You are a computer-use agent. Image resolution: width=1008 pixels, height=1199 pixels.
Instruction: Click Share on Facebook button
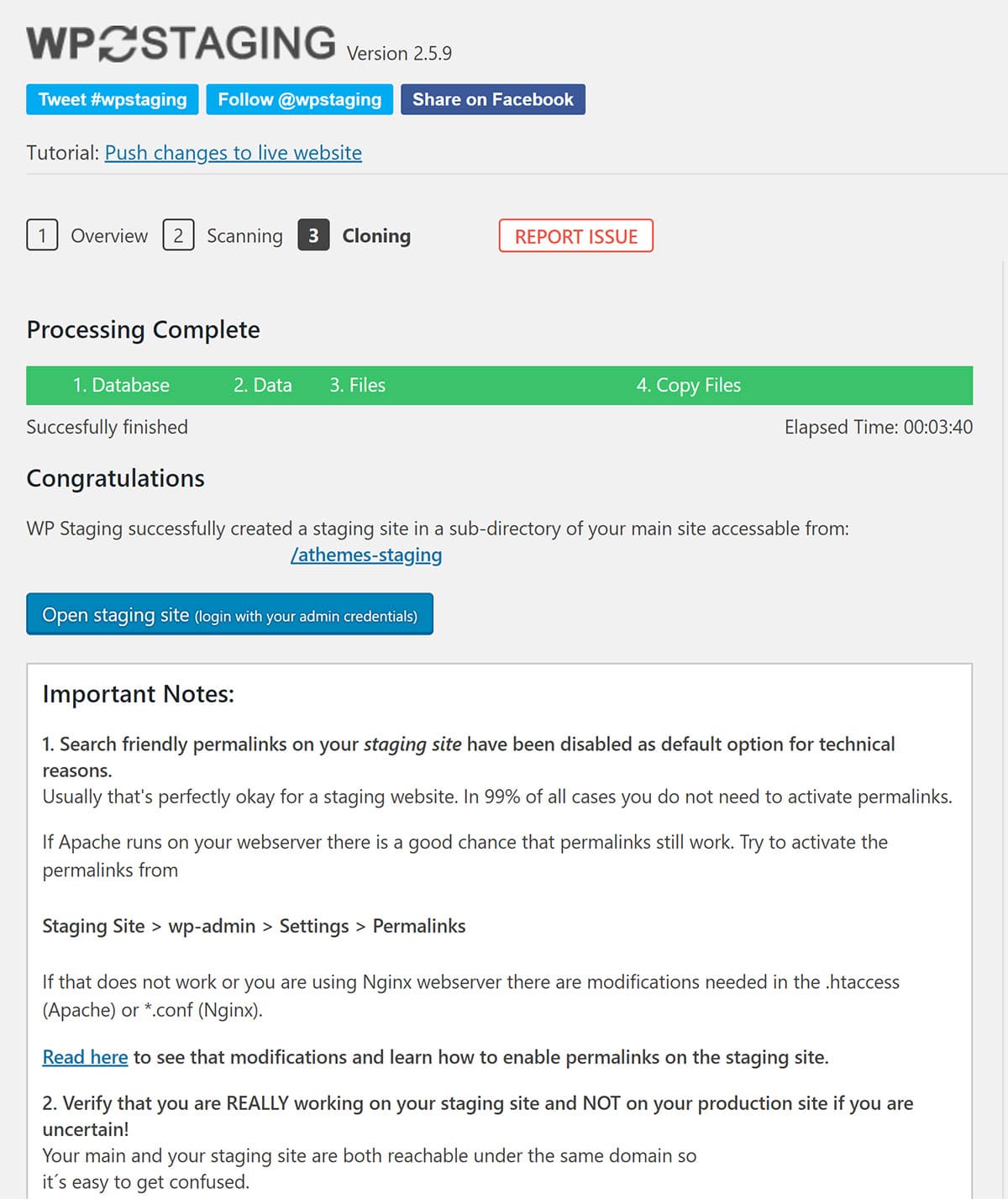pyautogui.click(x=492, y=99)
